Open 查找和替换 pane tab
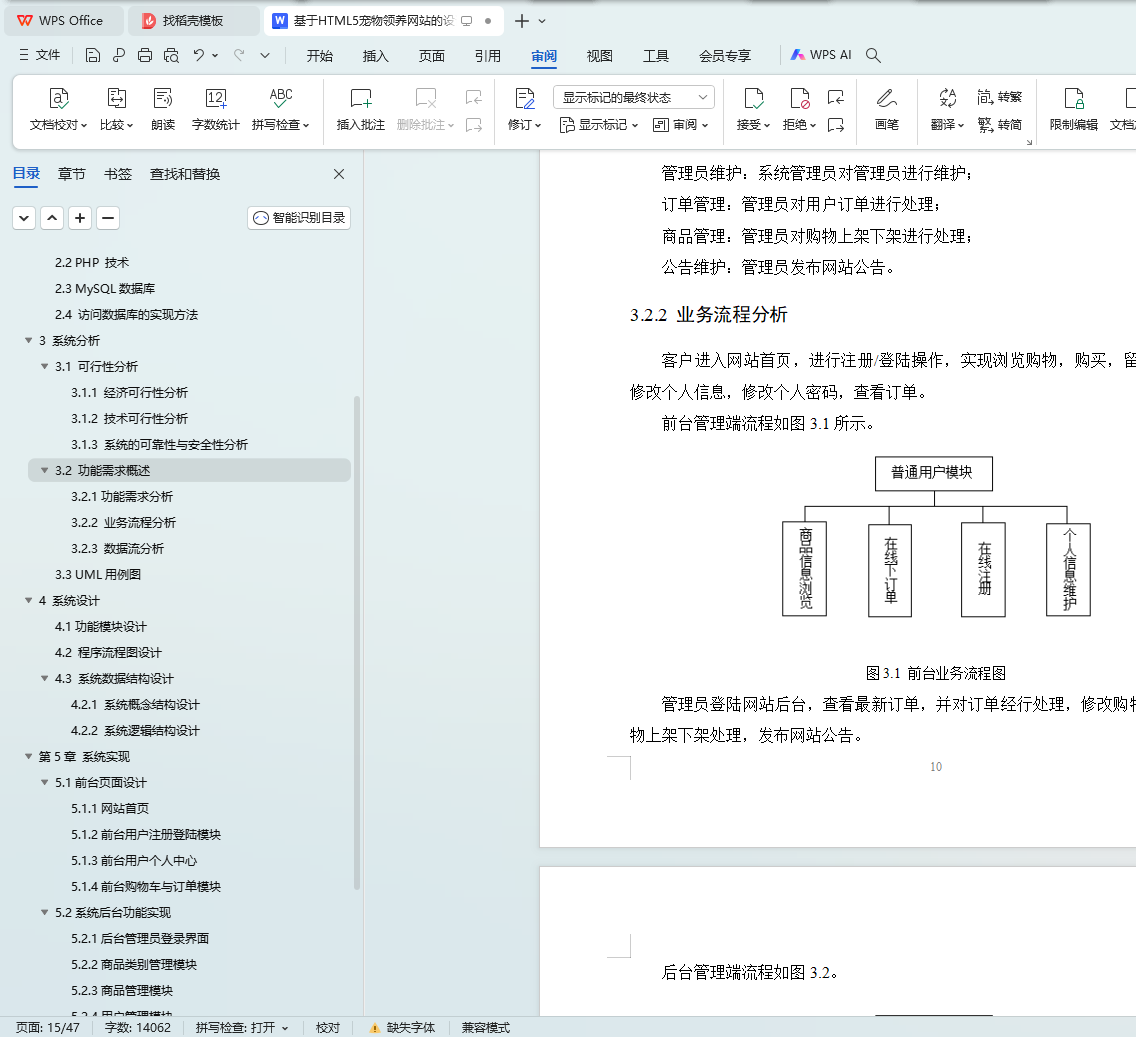This screenshot has width=1136, height=1037. pos(185,174)
